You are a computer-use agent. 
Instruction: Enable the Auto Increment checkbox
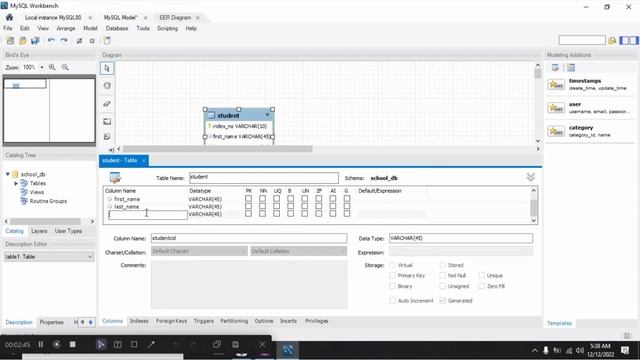[393, 301]
